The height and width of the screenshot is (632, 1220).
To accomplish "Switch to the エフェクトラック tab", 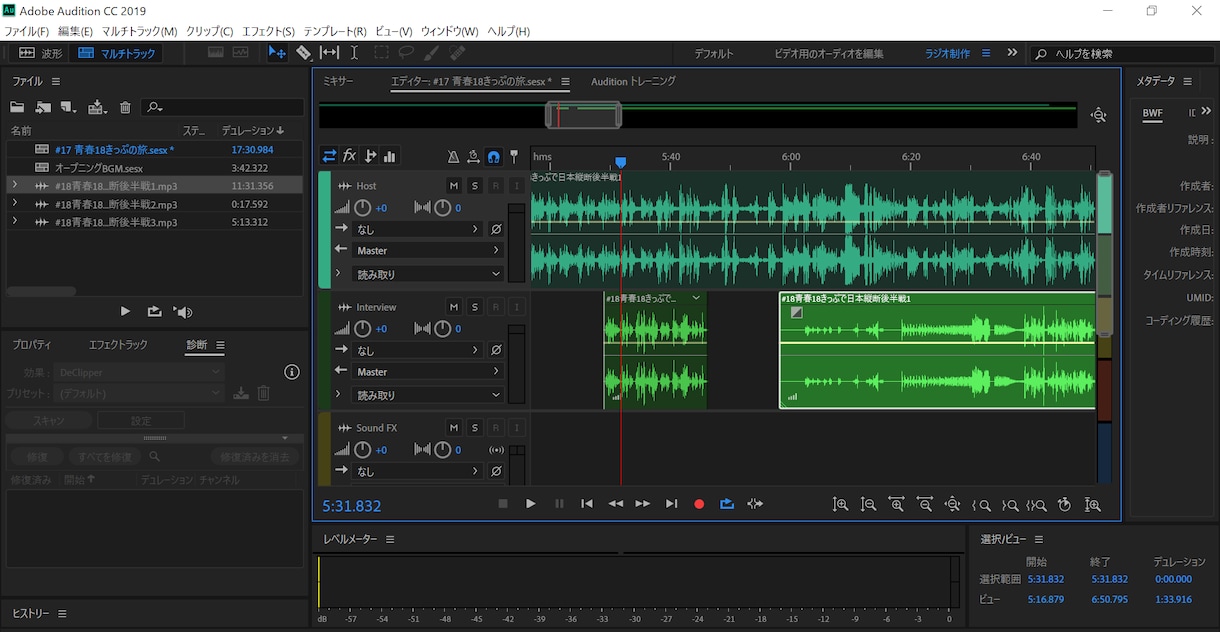I will [x=118, y=344].
